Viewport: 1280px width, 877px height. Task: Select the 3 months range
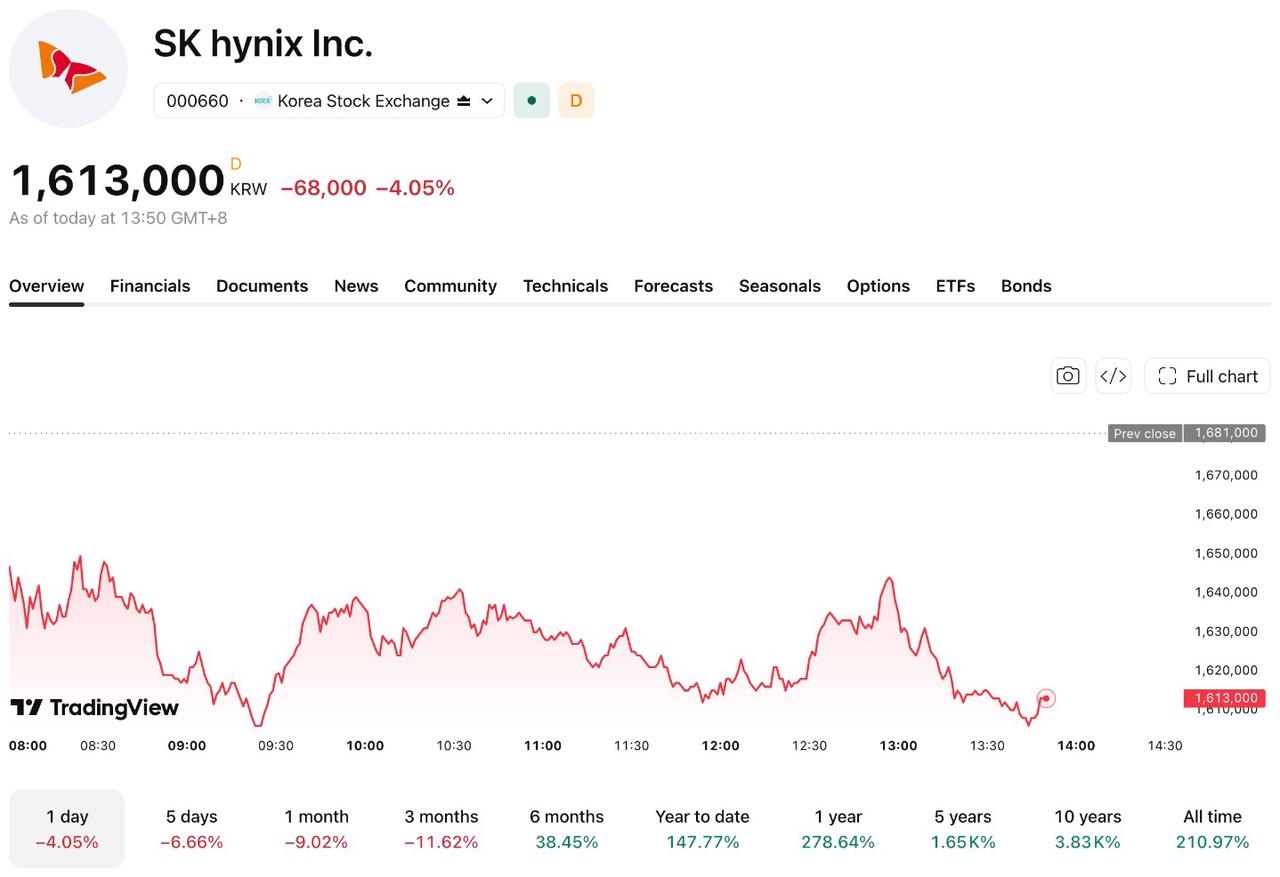point(441,829)
